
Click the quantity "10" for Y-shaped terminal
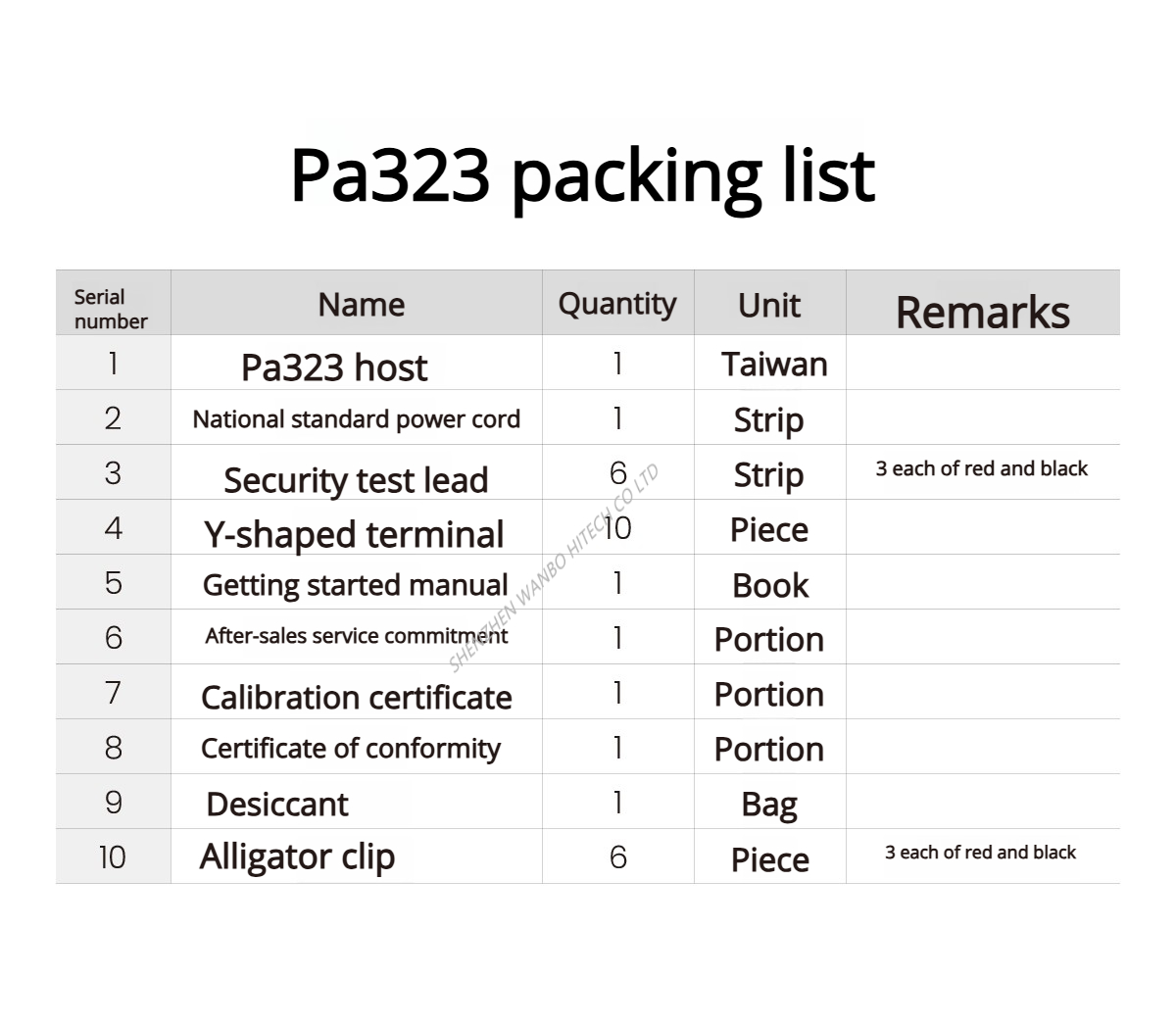click(617, 529)
